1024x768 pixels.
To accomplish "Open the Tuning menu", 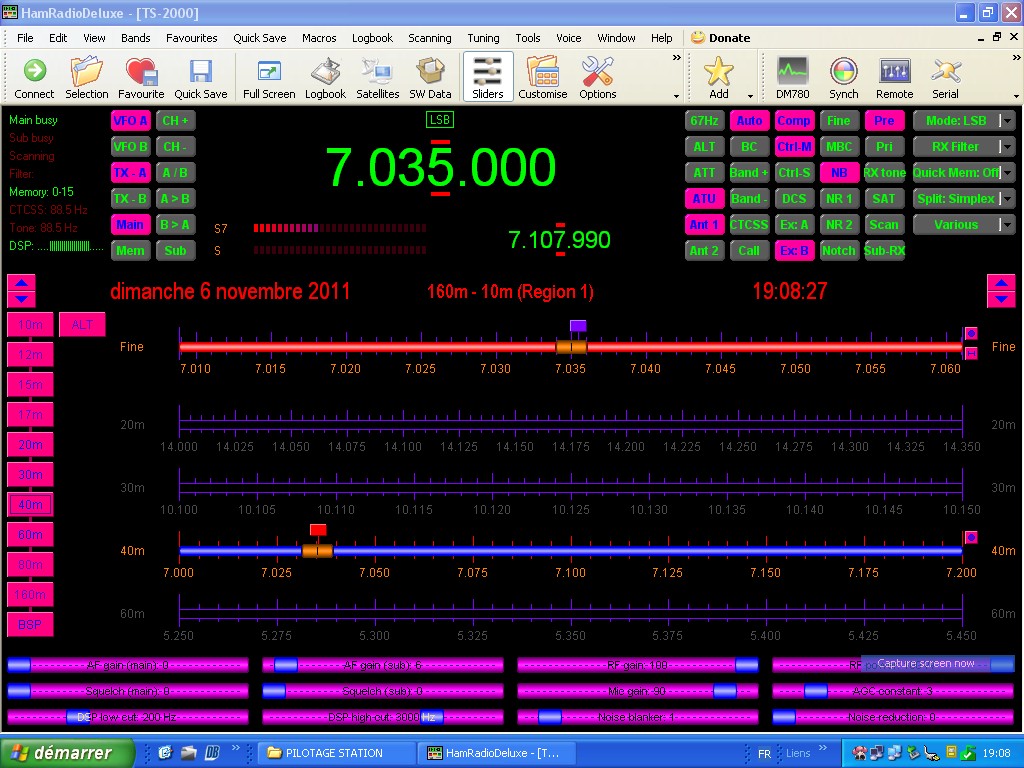I will 483,38.
